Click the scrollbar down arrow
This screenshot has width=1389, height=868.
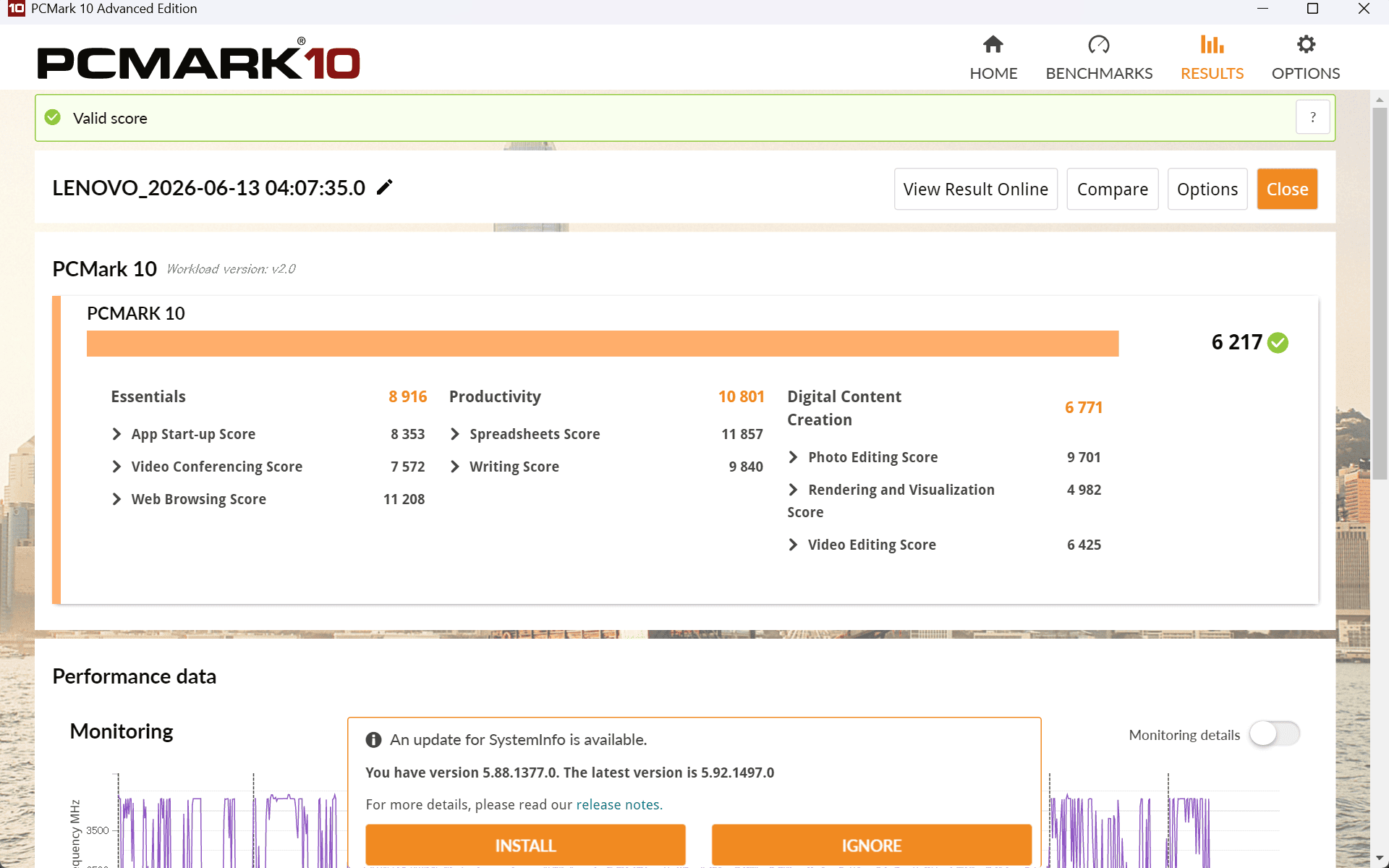1380,859
